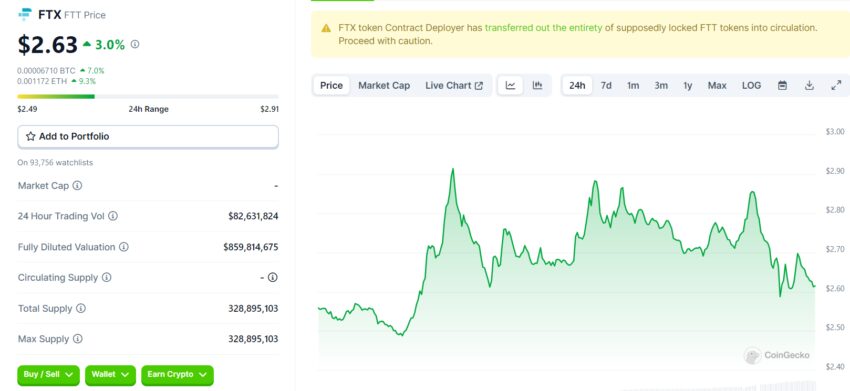This screenshot has height=391, width=850.
Task: Open the Wallet dropdown
Action: (111, 375)
